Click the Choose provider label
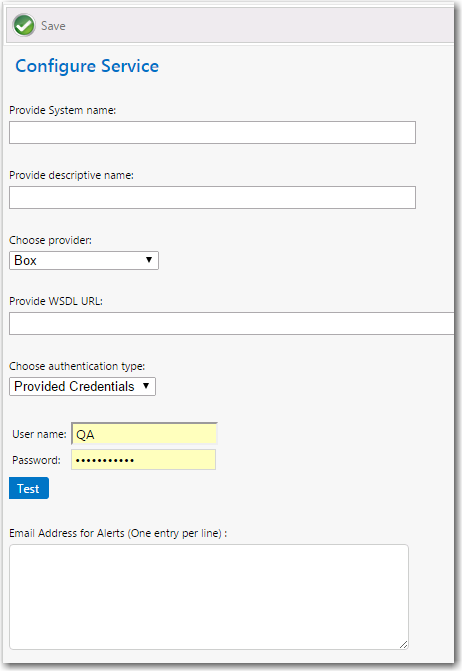462x671 pixels. tap(50, 240)
